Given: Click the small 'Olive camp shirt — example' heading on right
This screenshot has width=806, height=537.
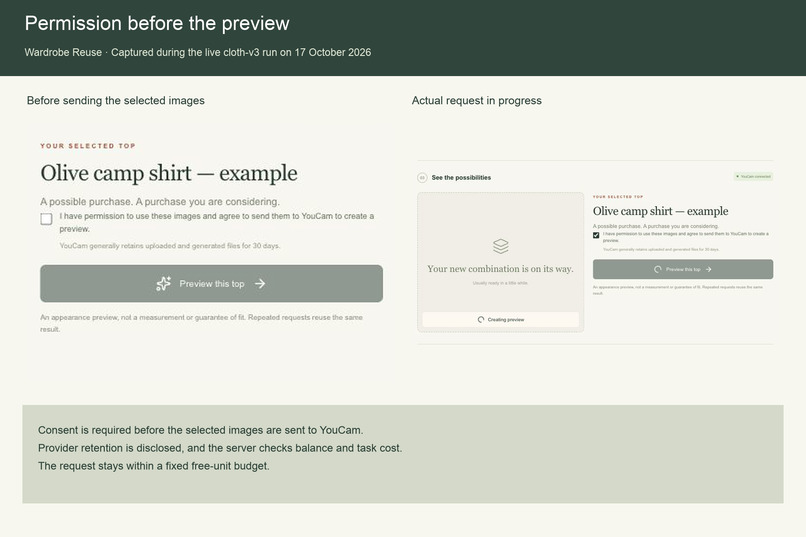Looking at the screenshot, I should pos(661,211).
